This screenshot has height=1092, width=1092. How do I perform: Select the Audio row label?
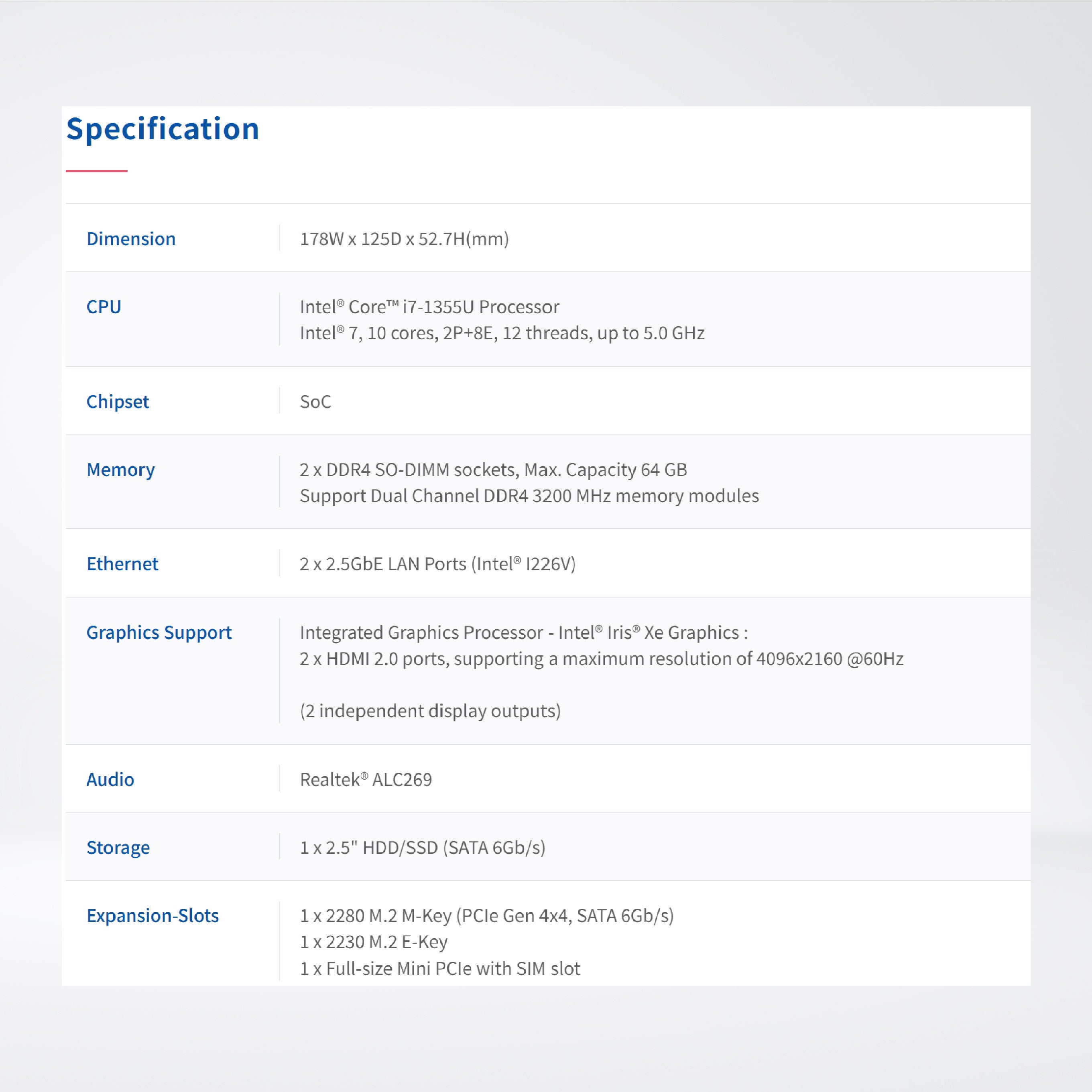pyautogui.click(x=110, y=779)
